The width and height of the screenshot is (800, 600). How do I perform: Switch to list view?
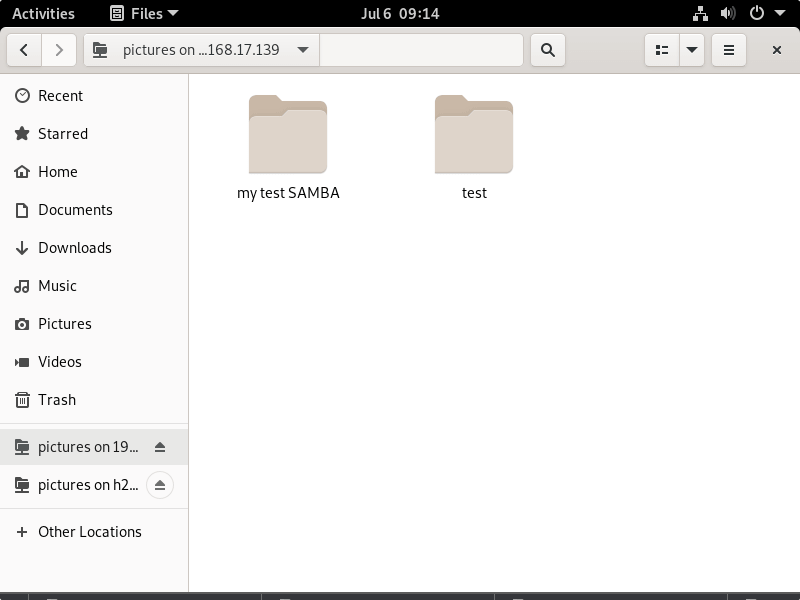click(x=662, y=50)
